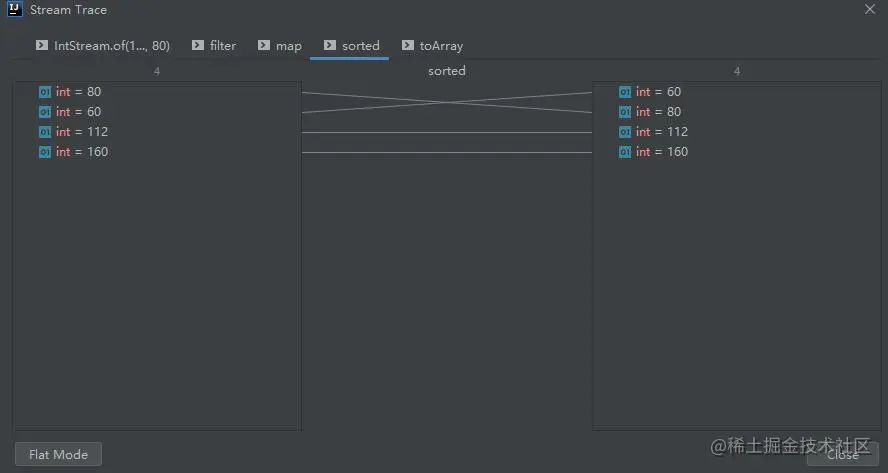
Task: Click the arrow icon before map tab
Action: click(264, 45)
